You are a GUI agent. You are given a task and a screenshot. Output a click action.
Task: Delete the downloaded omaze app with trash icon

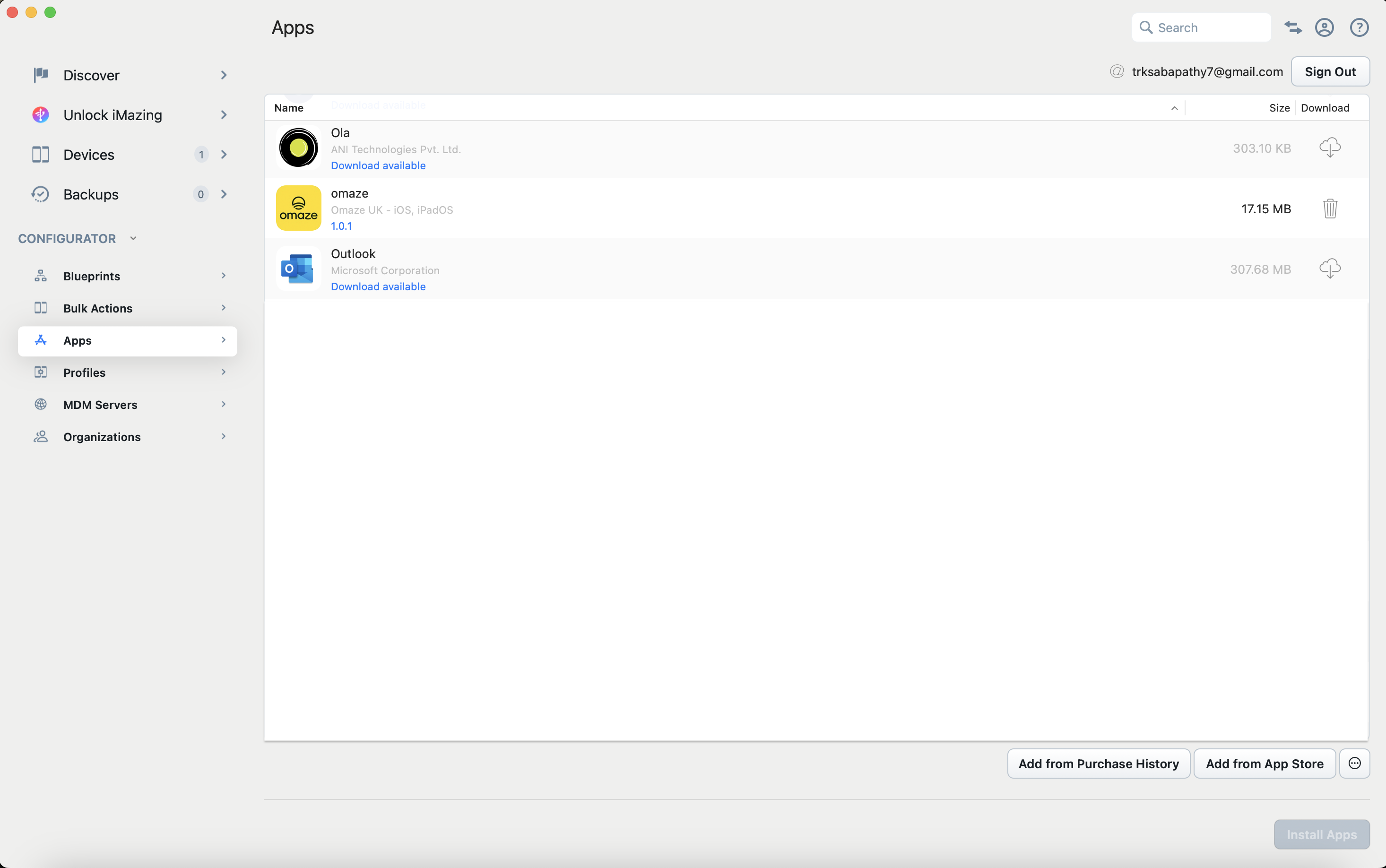[x=1330, y=208]
